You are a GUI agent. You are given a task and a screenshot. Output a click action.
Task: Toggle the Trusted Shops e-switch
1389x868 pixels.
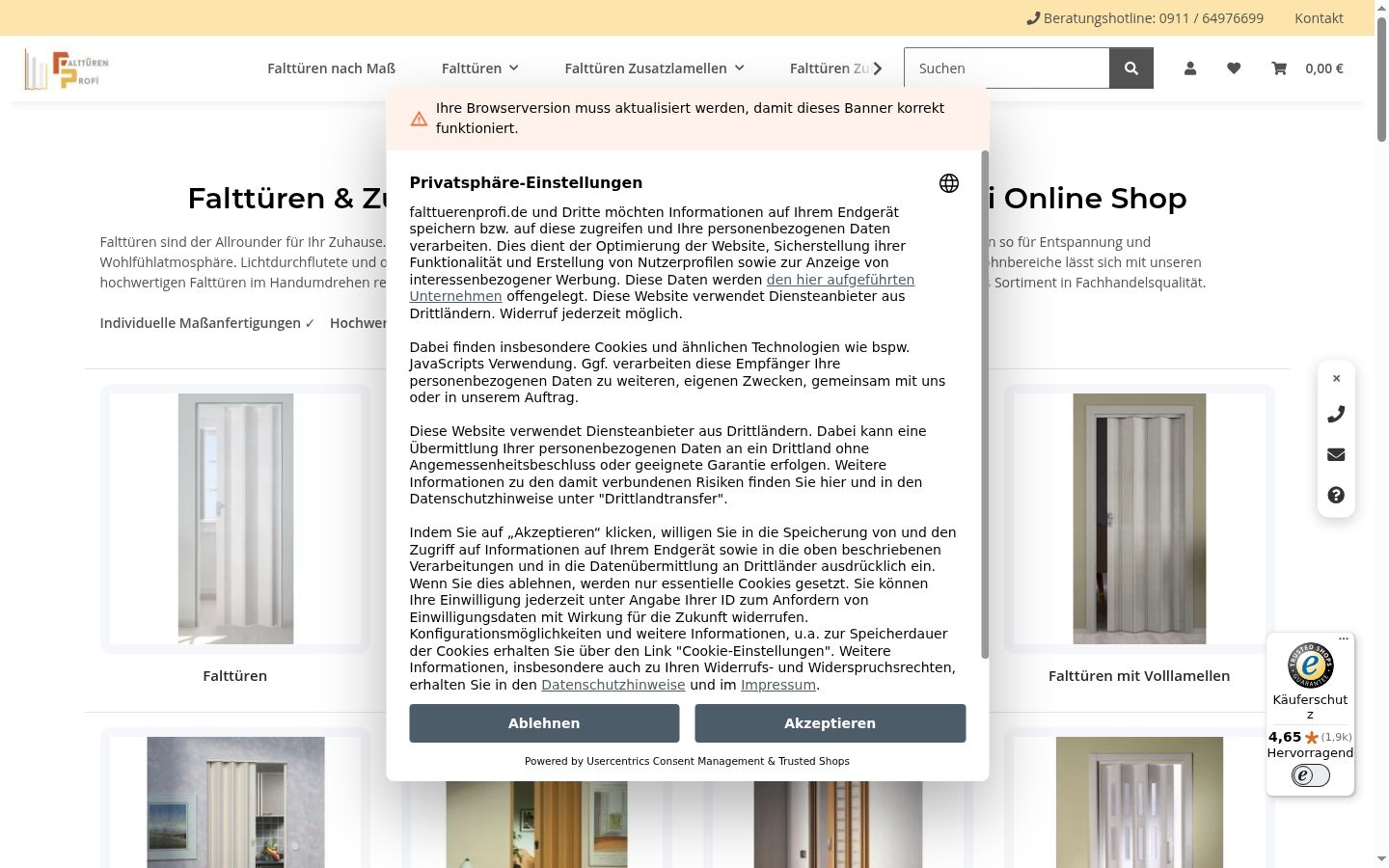point(1310,775)
